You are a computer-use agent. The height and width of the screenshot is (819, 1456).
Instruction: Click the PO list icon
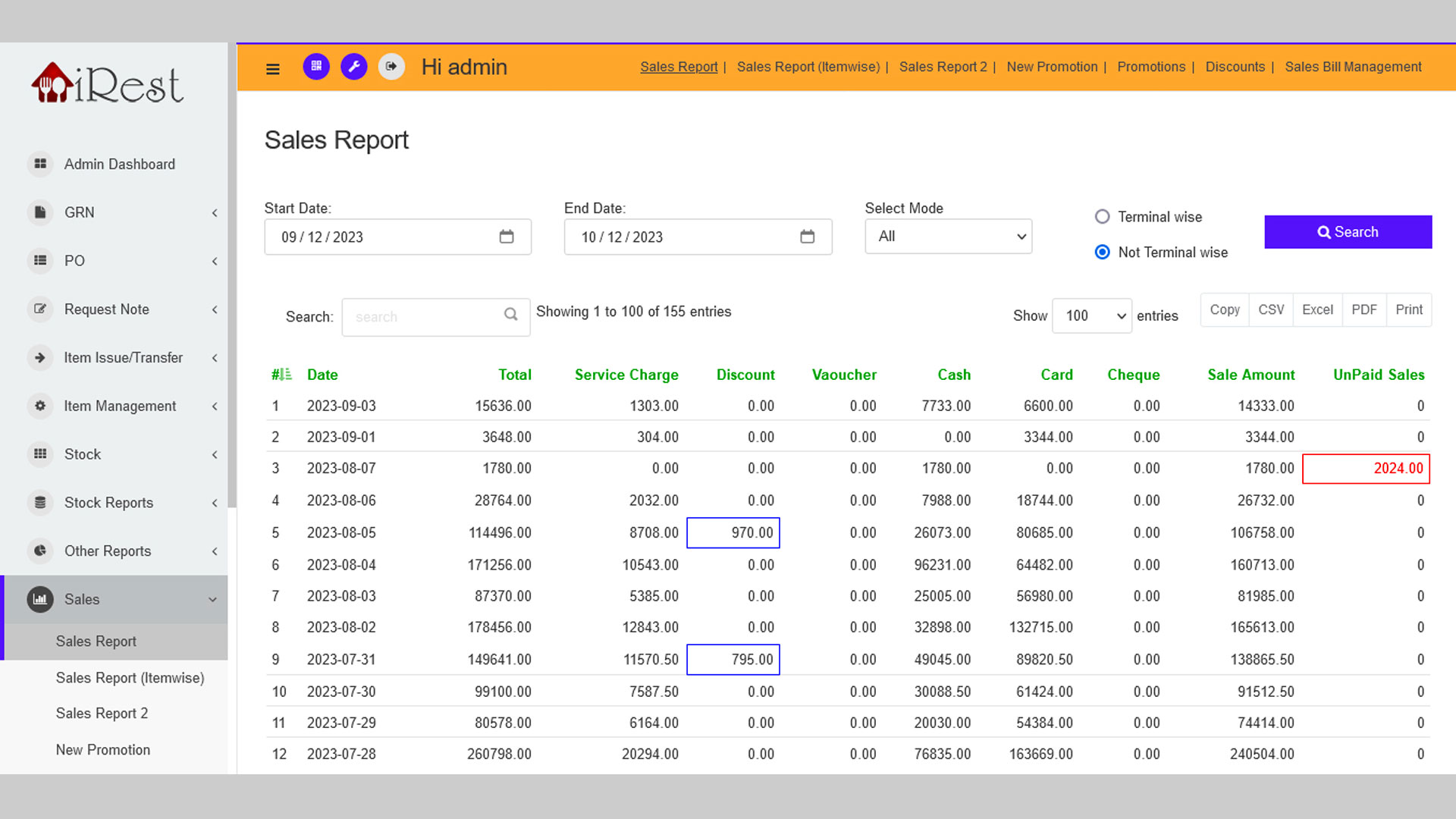(40, 261)
